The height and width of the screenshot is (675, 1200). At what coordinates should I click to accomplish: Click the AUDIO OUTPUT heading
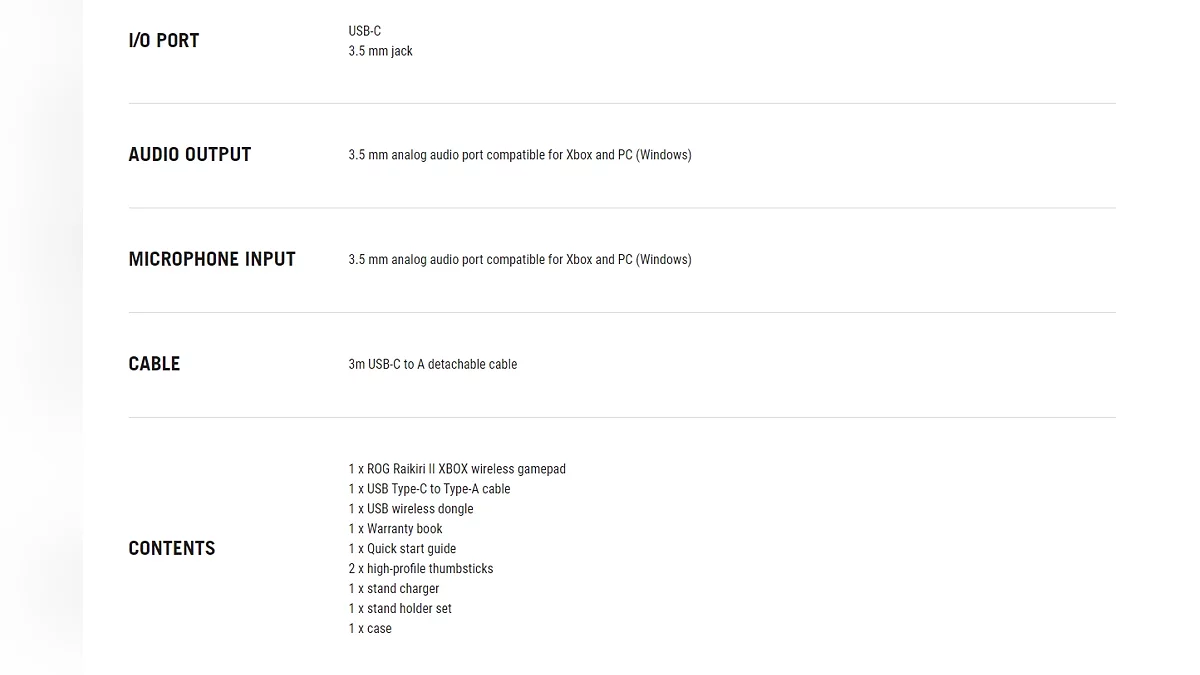coord(190,155)
